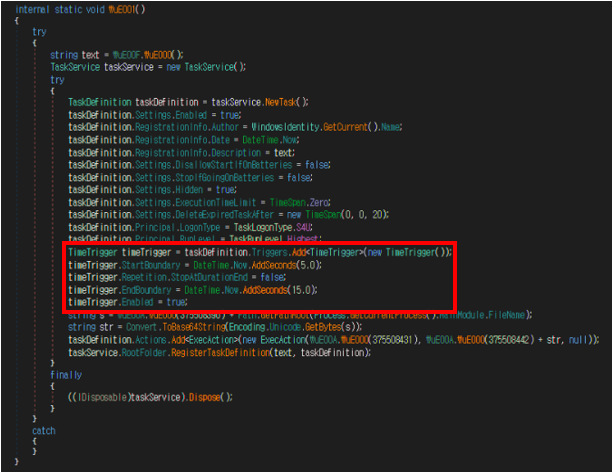Click the 'internal static void' method declaration line

(x=80, y=9)
